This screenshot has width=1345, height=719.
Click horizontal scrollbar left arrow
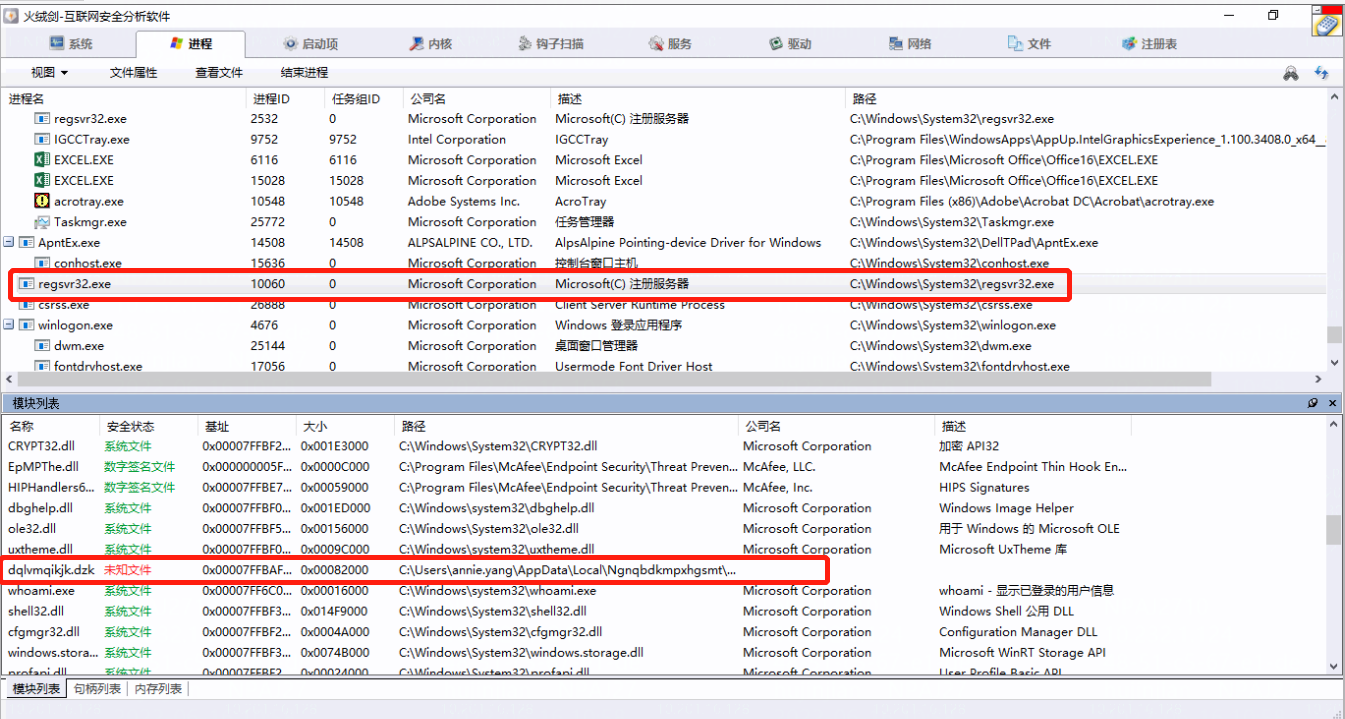(9, 380)
